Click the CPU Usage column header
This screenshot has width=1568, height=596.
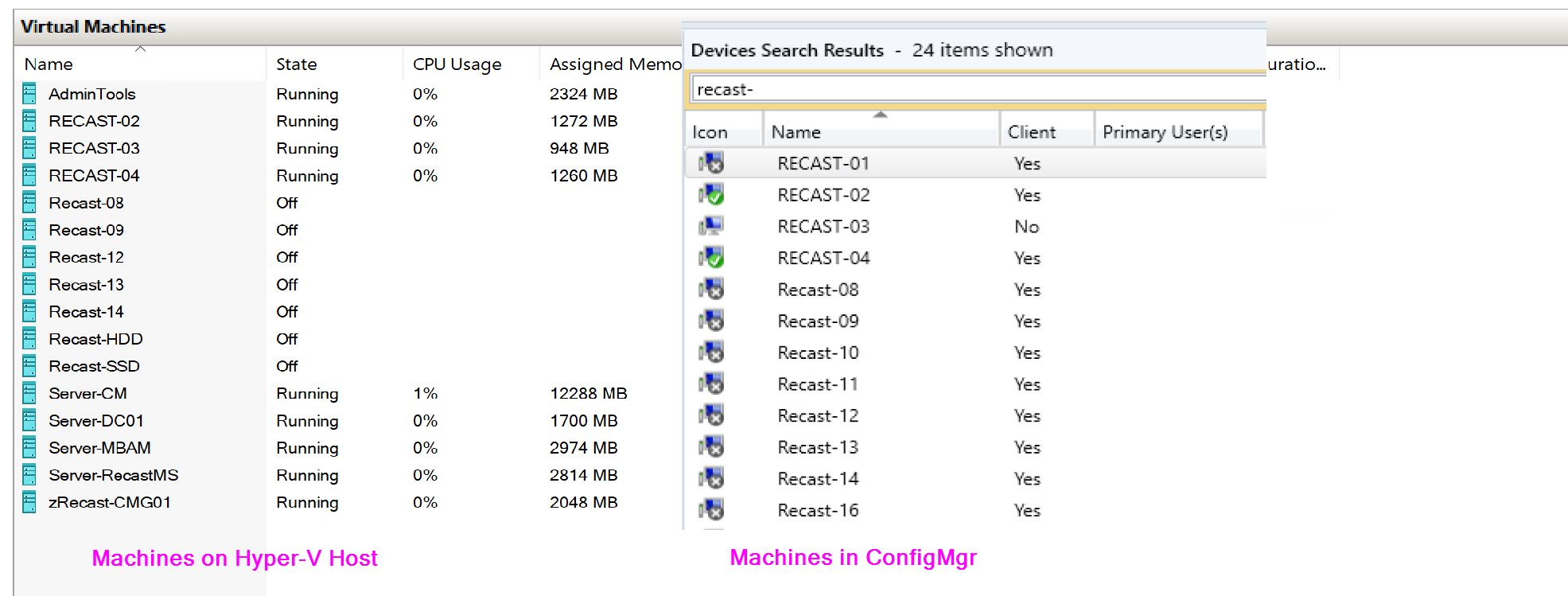point(457,64)
